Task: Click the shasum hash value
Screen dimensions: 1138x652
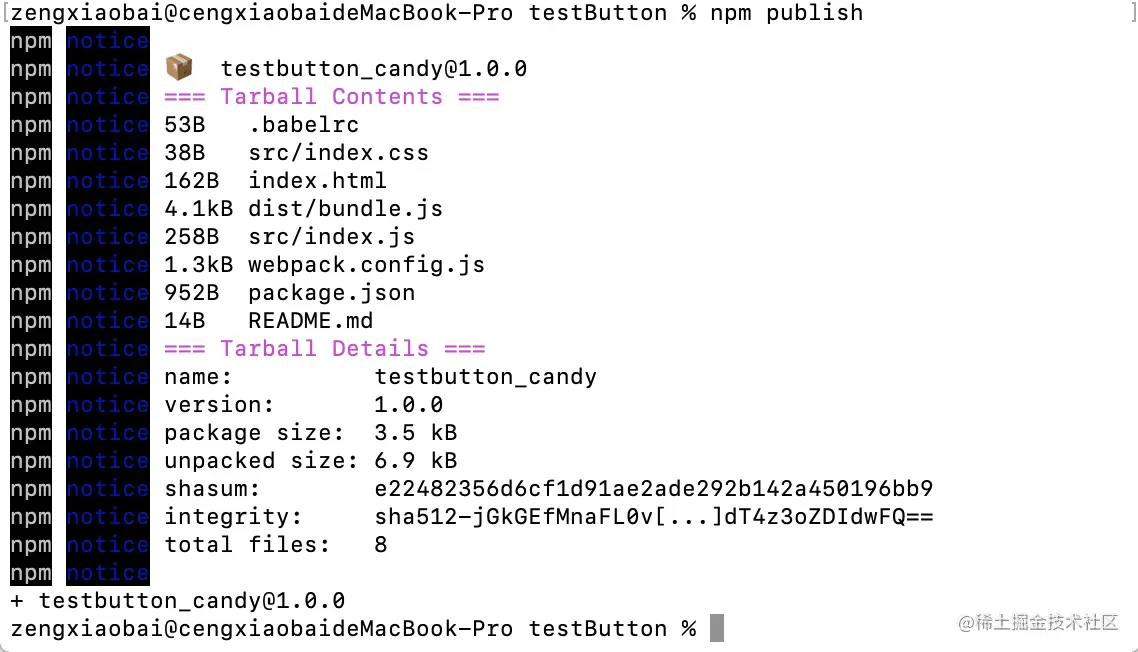Action: [x=654, y=489]
